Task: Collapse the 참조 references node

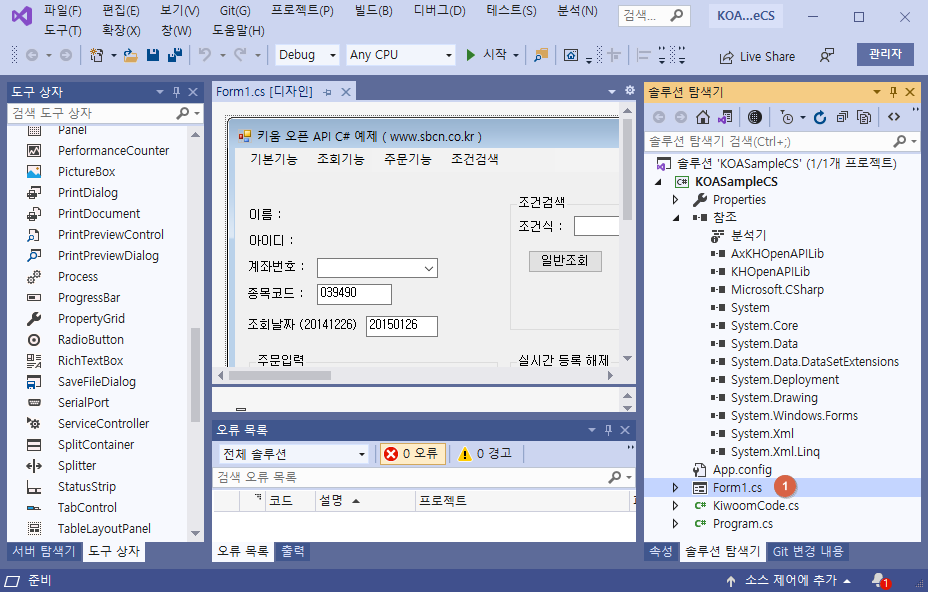Action: [x=675, y=218]
